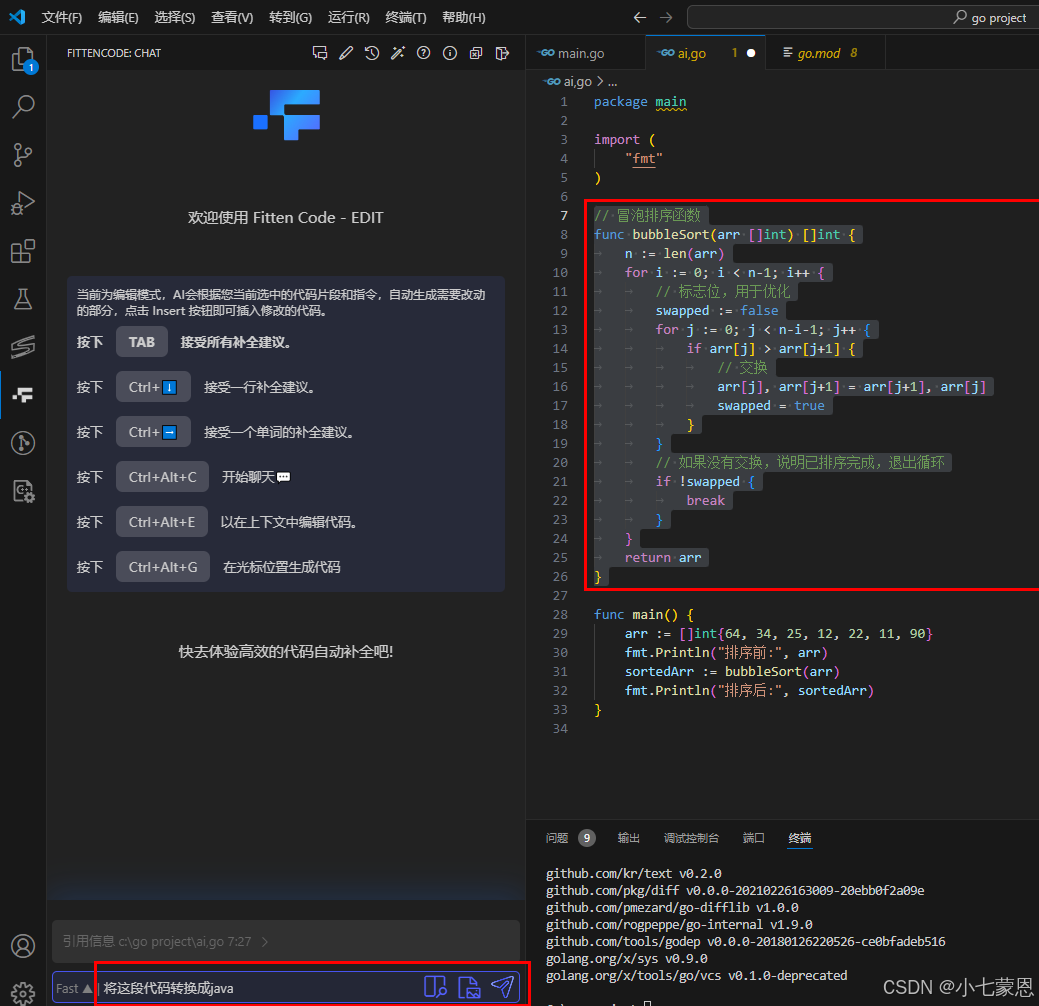This screenshot has height=1006, width=1039.
Task: Click the chat history clock icon
Action: (x=372, y=53)
